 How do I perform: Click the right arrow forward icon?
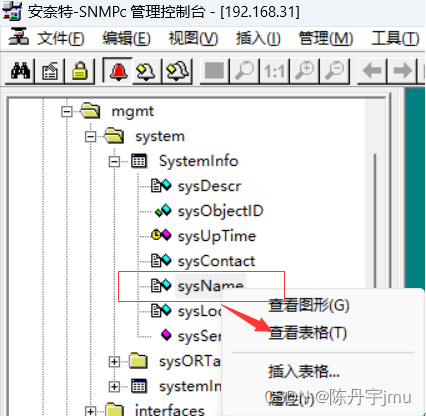pos(402,70)
